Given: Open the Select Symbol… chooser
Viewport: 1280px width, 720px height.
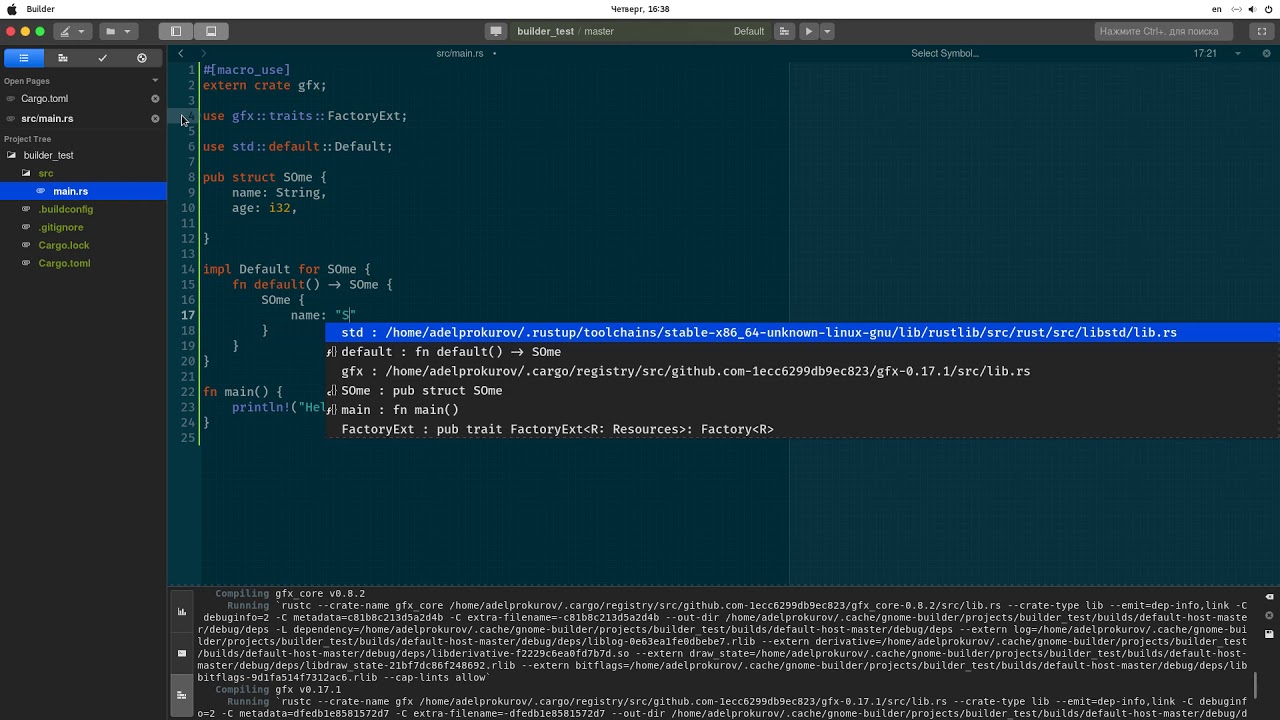Looking at the screenshot, I should 945,53.
